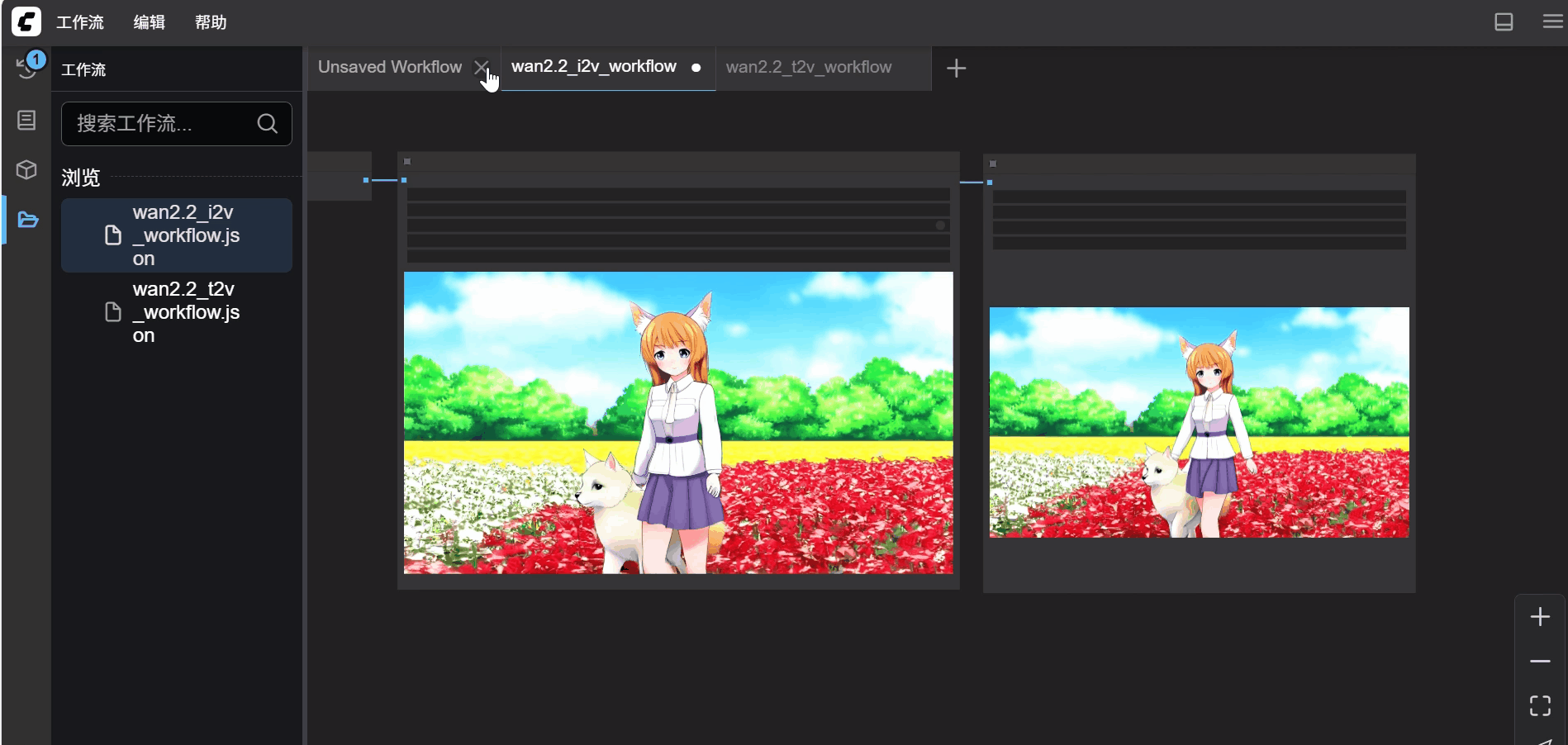
Task: Toggle the bottom panel
Action: pos(1504,22)
